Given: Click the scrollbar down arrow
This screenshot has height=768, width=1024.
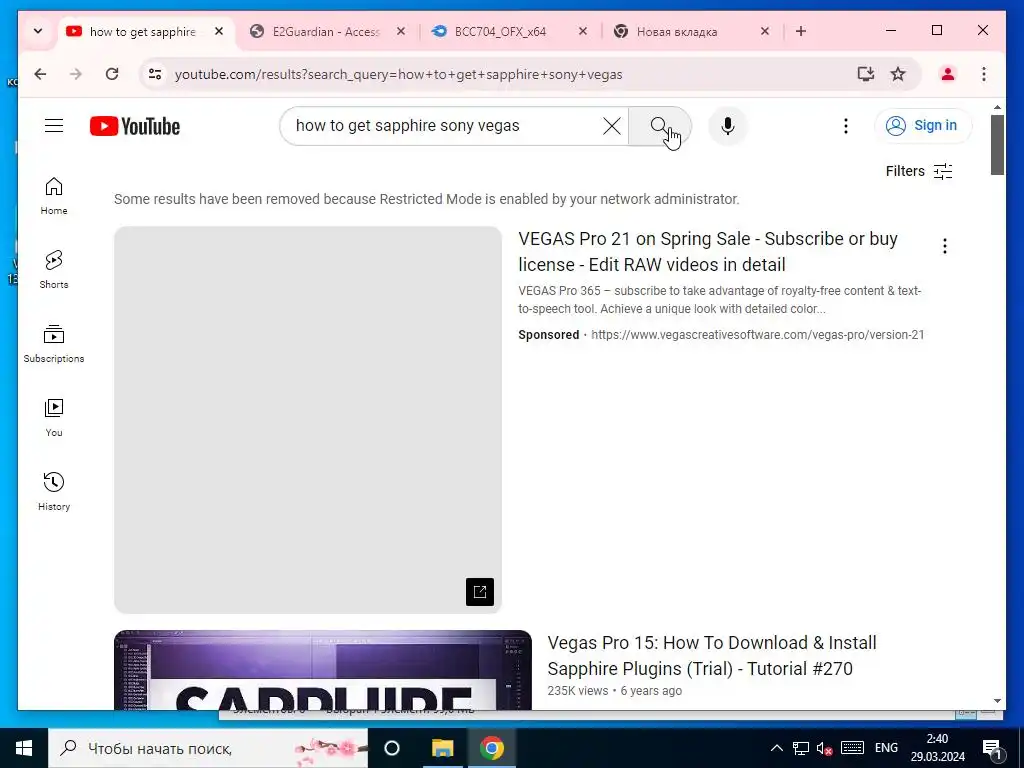Looking at the screenshot, I should point(997,701).
